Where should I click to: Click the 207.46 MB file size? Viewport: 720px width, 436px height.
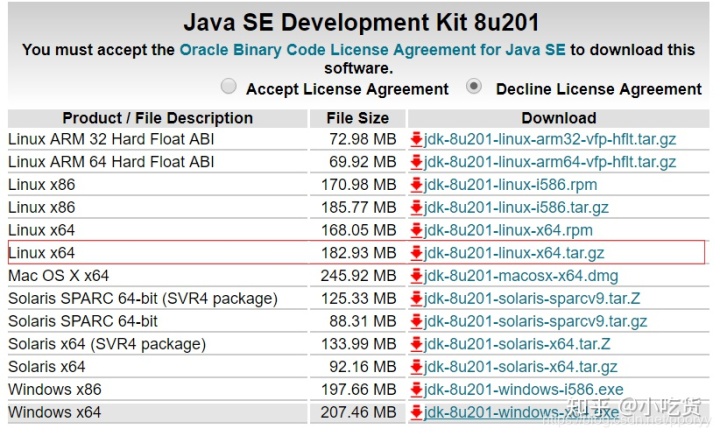tap(359, 412)
